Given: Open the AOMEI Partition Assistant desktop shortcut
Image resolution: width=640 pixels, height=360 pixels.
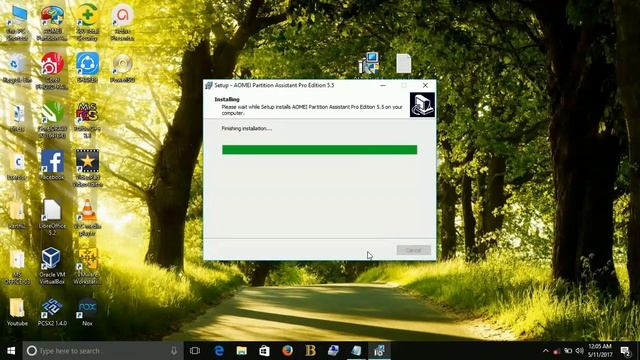Looking at the screenshot, I should [52, 24].
